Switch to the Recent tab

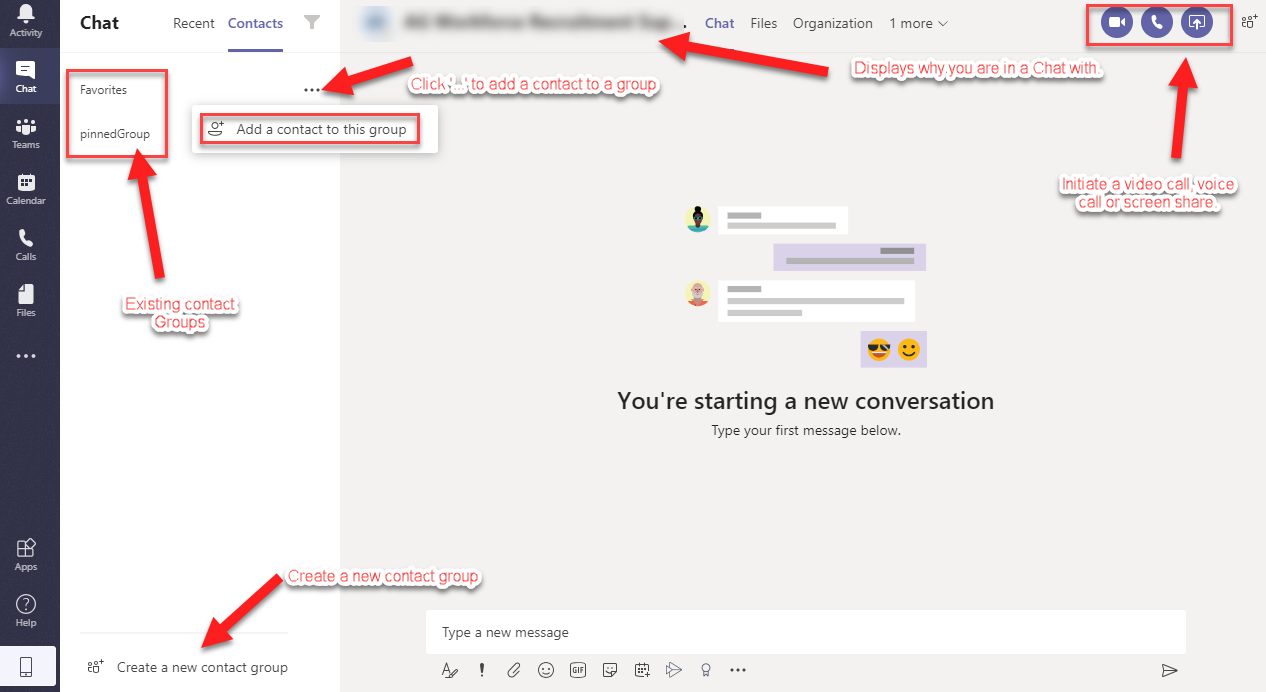[x=194, y=24]
